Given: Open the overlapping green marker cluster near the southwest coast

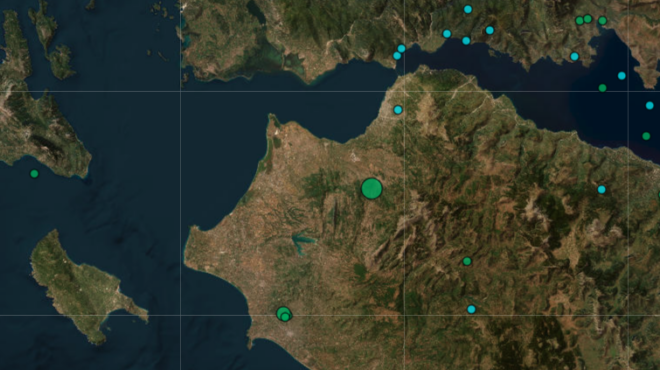Looking at the screenshot, I should [x=284, y=314].
